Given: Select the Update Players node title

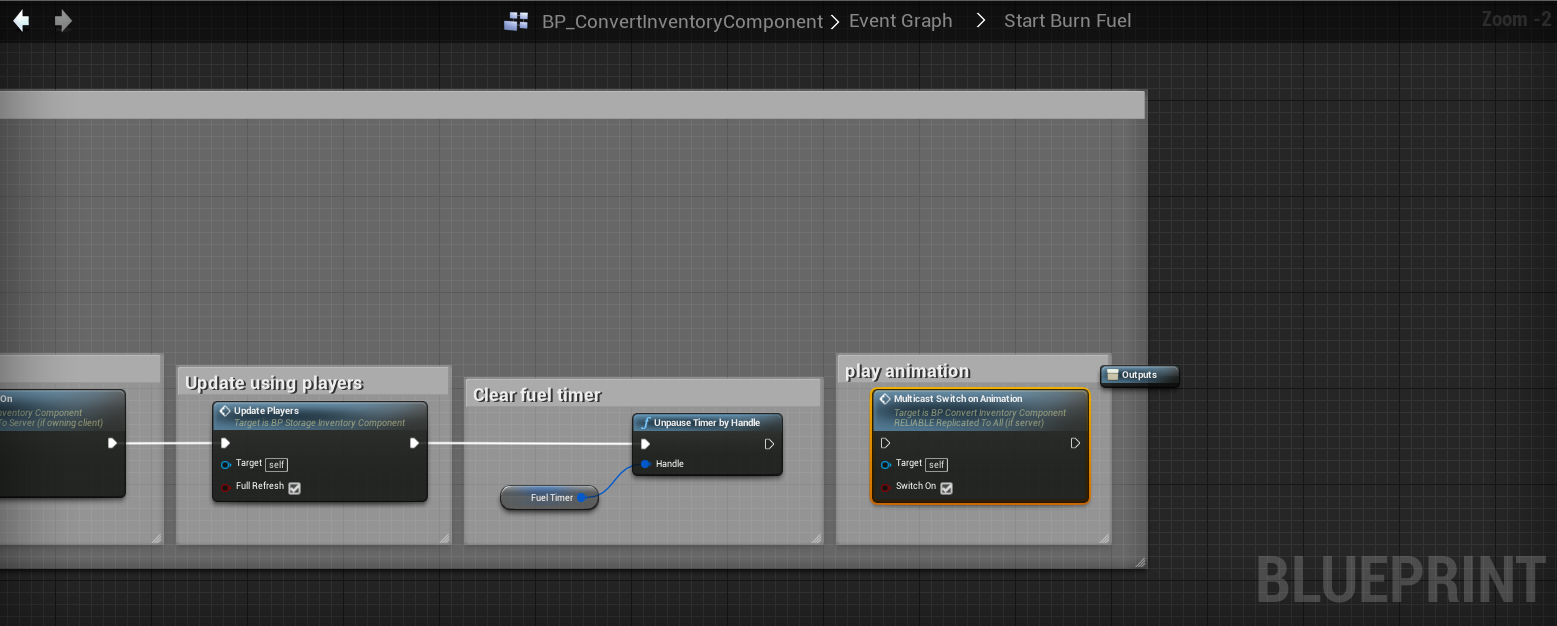Looking at the screenshot, I should tap(266, 411).
